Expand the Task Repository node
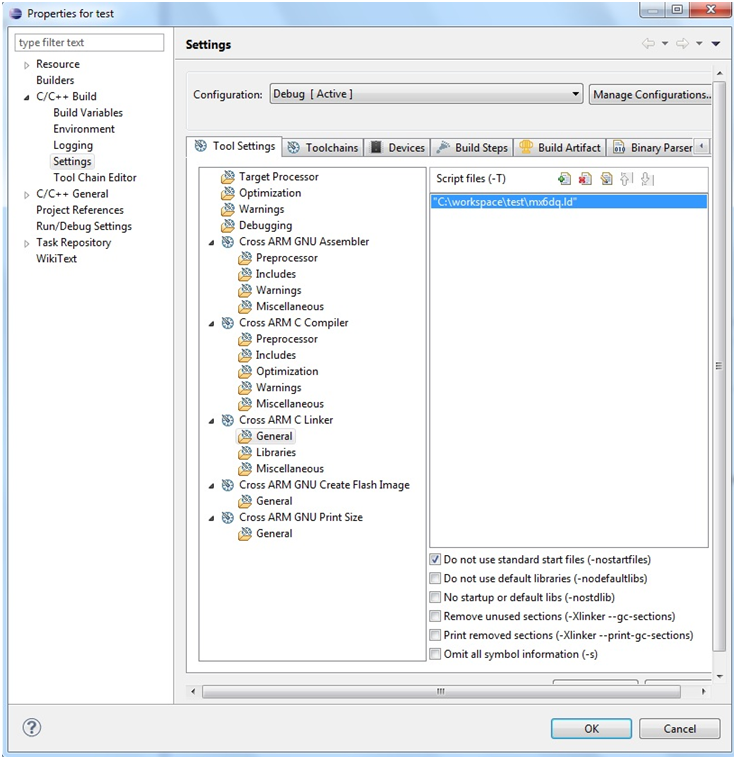The height and width of the screenshot is (759, 736). pyautogui.click(x=27, y=243)
